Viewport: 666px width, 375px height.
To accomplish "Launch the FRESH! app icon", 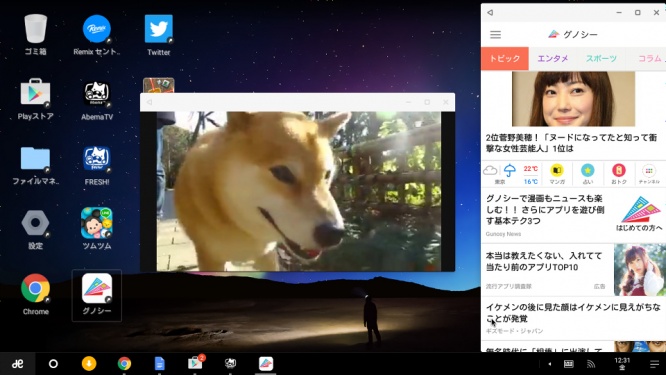I will (x=97, y=158).
